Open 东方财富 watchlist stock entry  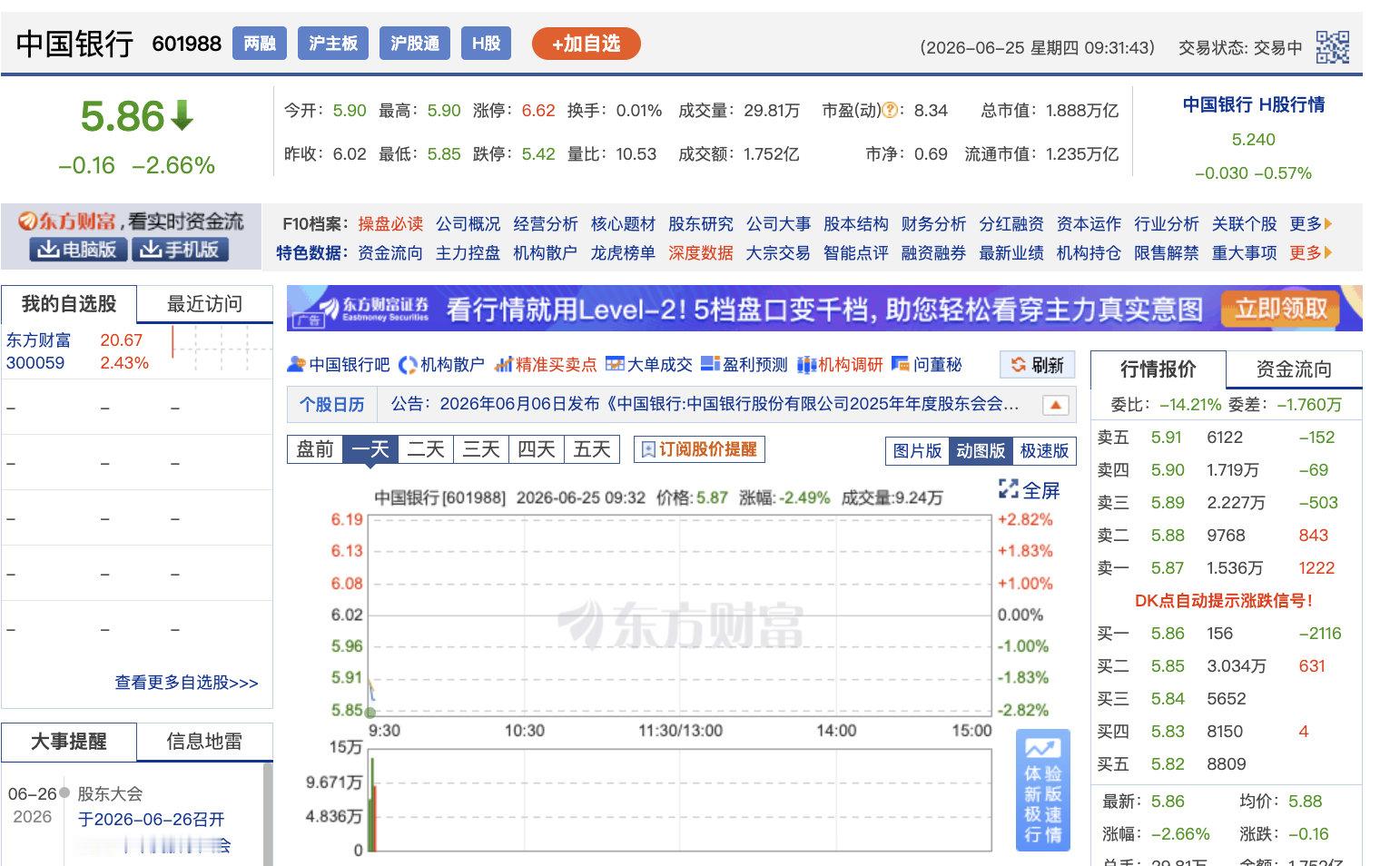tap(38, 340)
